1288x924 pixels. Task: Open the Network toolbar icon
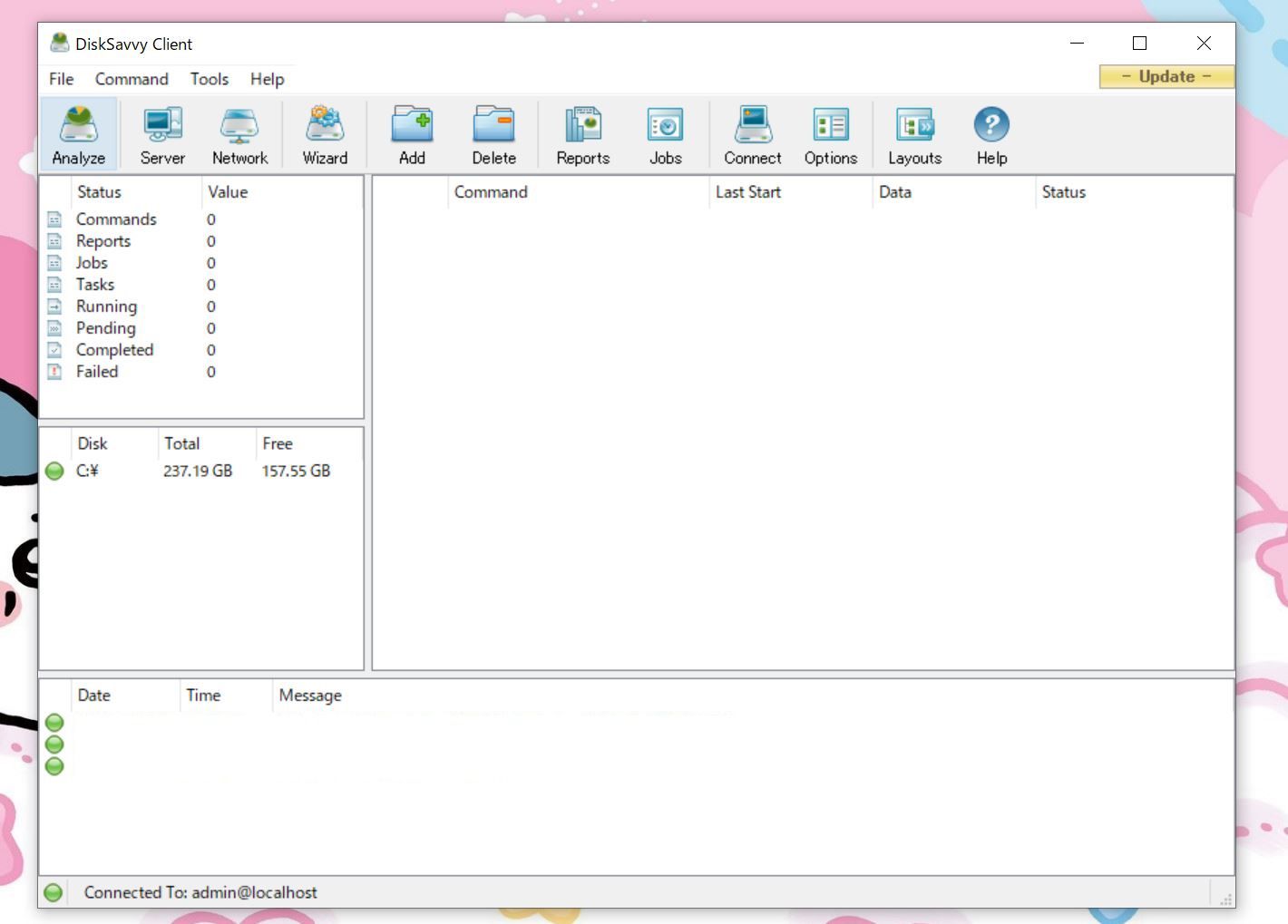(239, 135)
